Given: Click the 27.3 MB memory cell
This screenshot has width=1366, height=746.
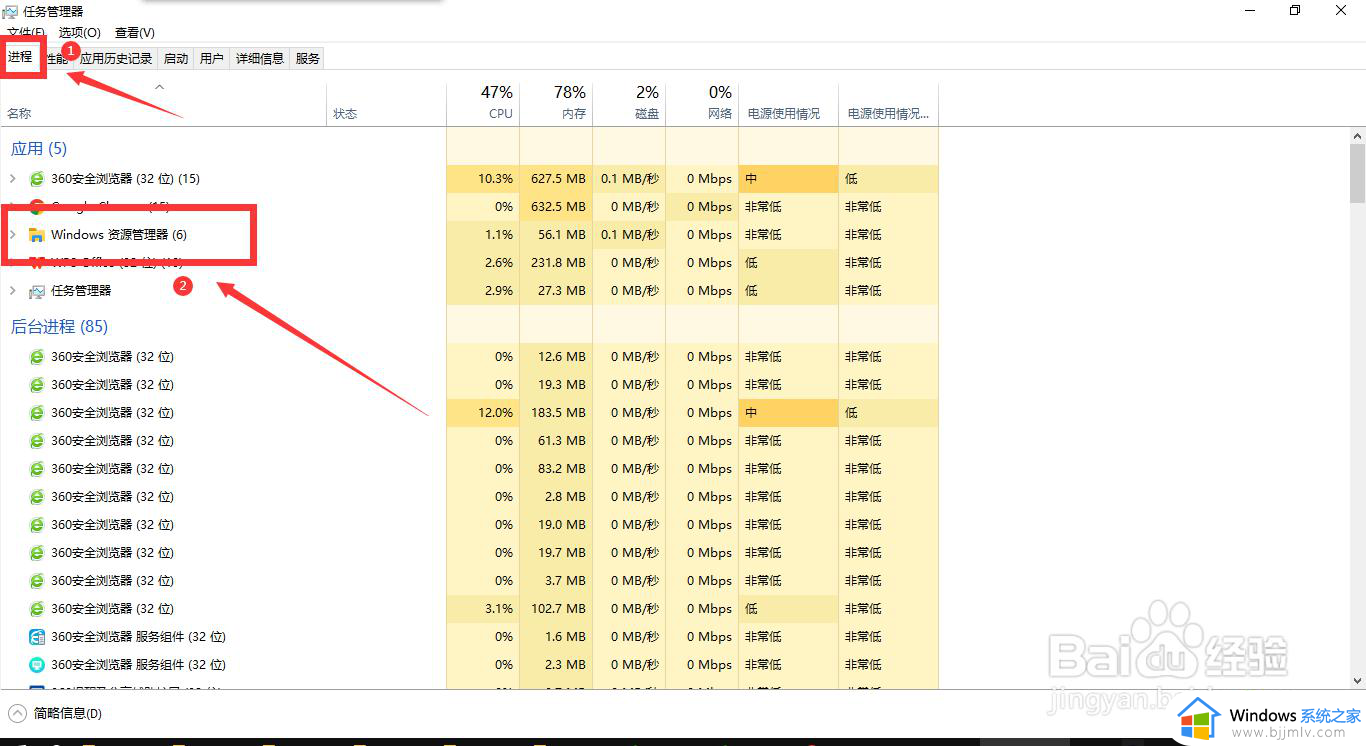Looking at the screenshot, I should pos(556,291).
